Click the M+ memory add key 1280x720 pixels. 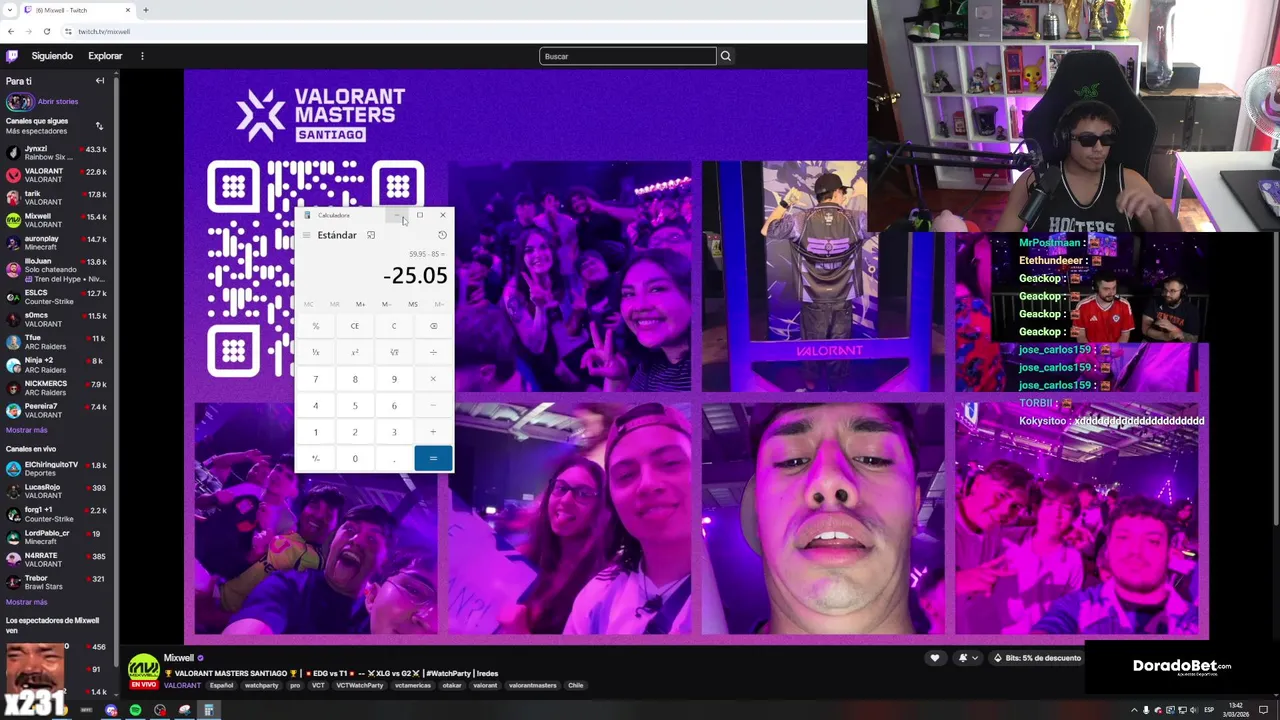tap(360, 304)
